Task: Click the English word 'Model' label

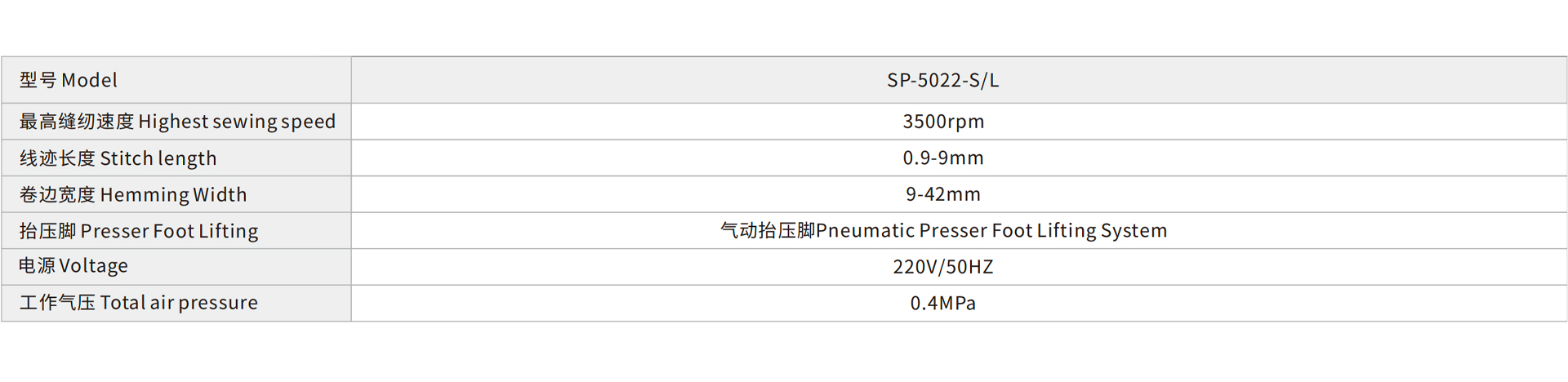Action: coord(90,81)
